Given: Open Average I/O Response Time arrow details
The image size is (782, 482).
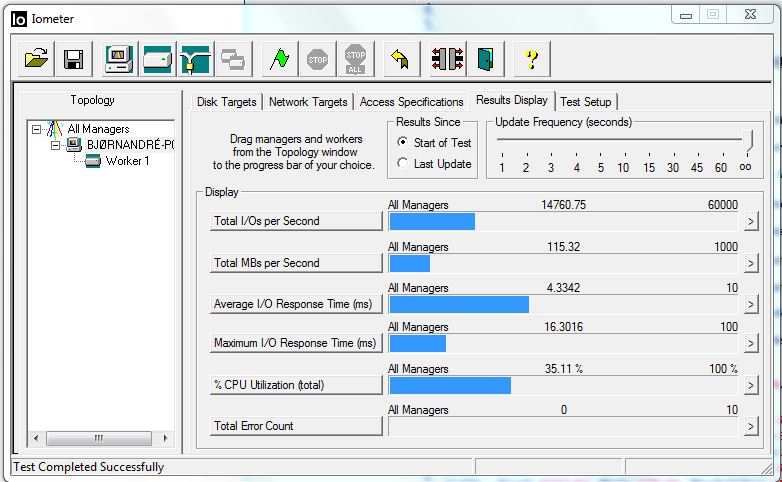Looking at the screenshot, I should [x=751, y=304].
